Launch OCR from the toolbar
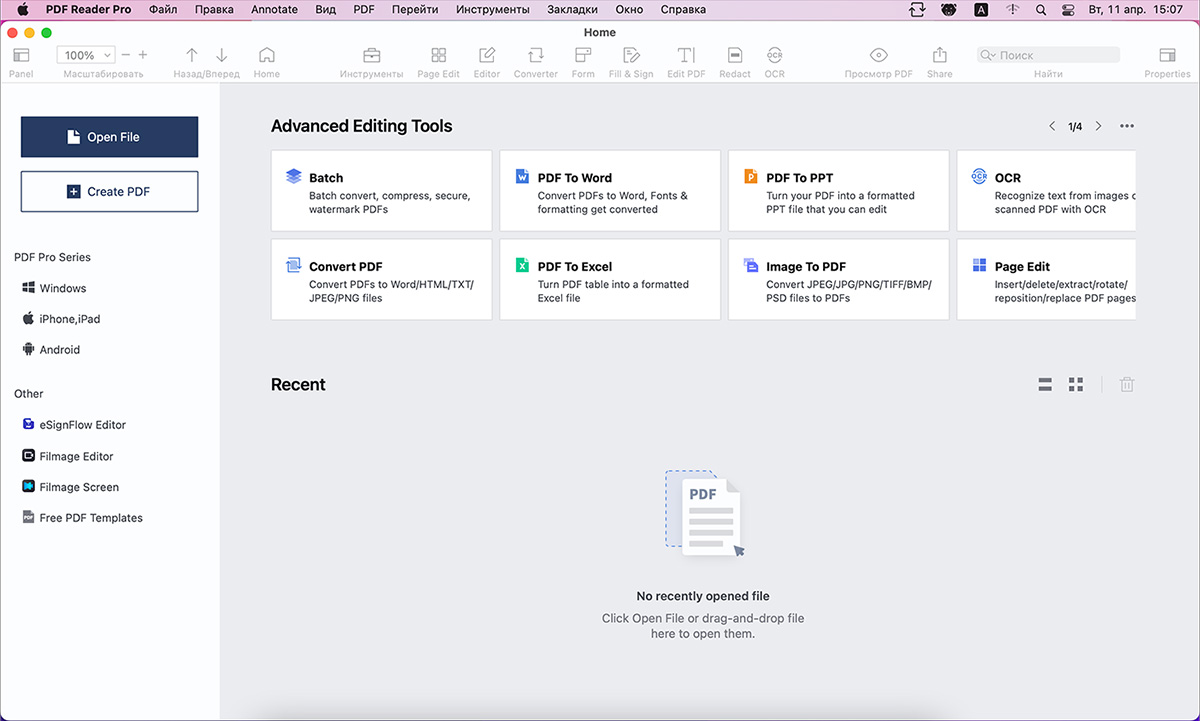 pyautogui.click(x=775, y=55)
